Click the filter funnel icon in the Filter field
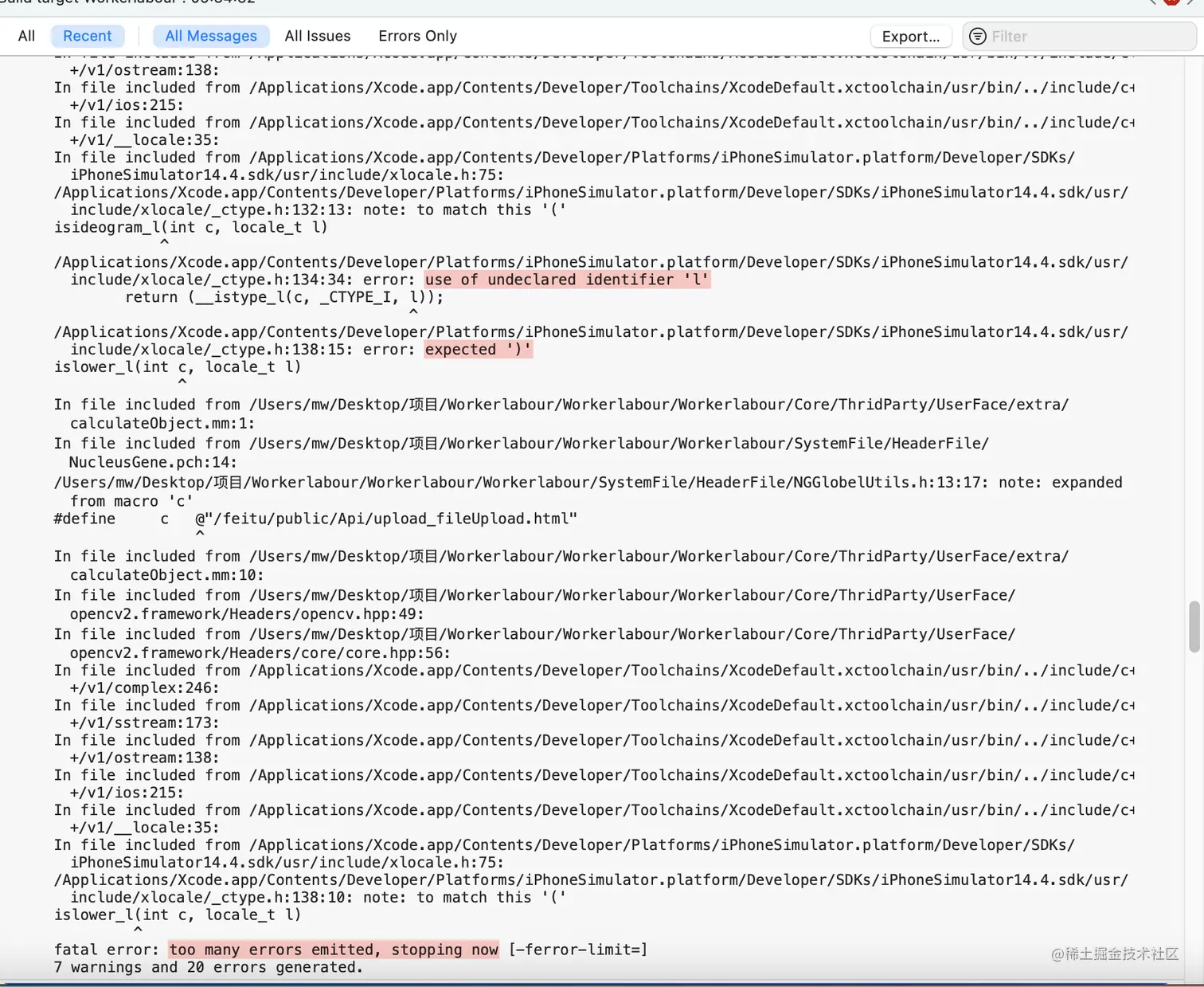The image size is (1204, 987). coord(977,36)
